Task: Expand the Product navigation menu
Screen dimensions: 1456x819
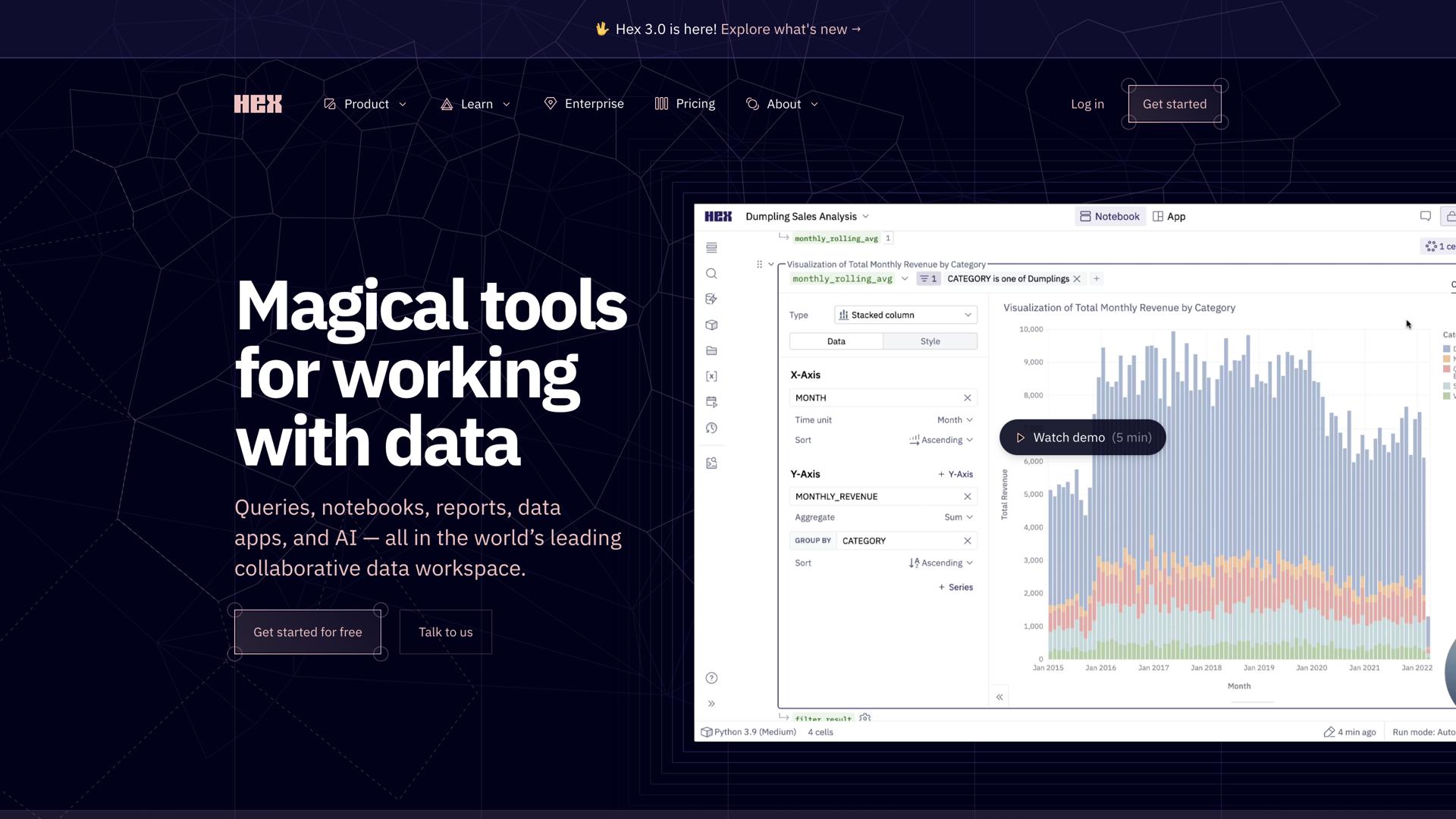Action: point(366,104)
